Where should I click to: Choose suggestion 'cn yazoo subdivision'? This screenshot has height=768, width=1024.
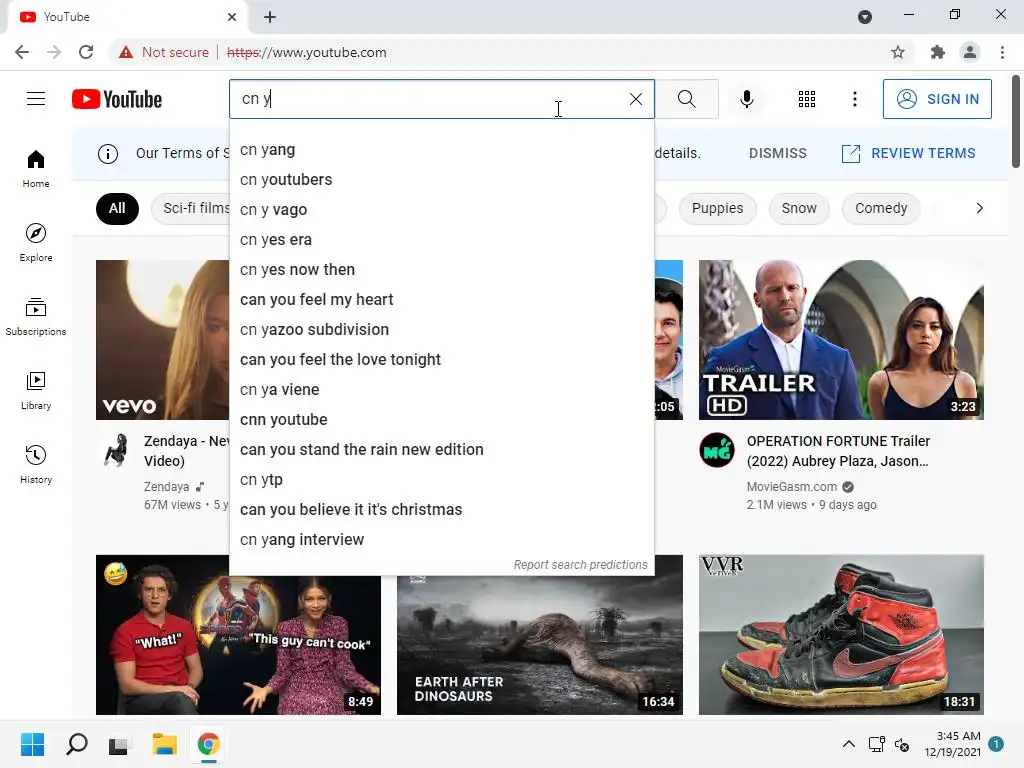441,330
